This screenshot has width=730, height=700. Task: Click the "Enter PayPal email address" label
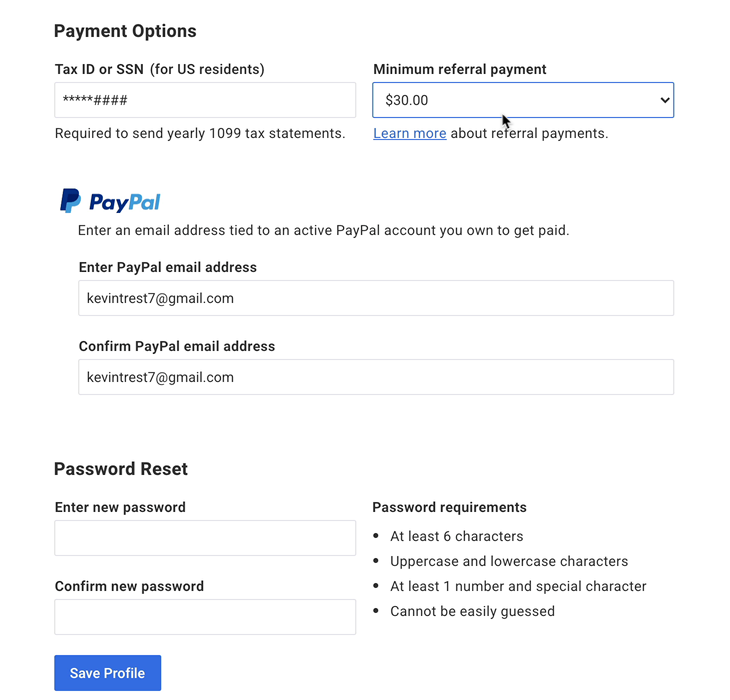click(x=167, y=267)
